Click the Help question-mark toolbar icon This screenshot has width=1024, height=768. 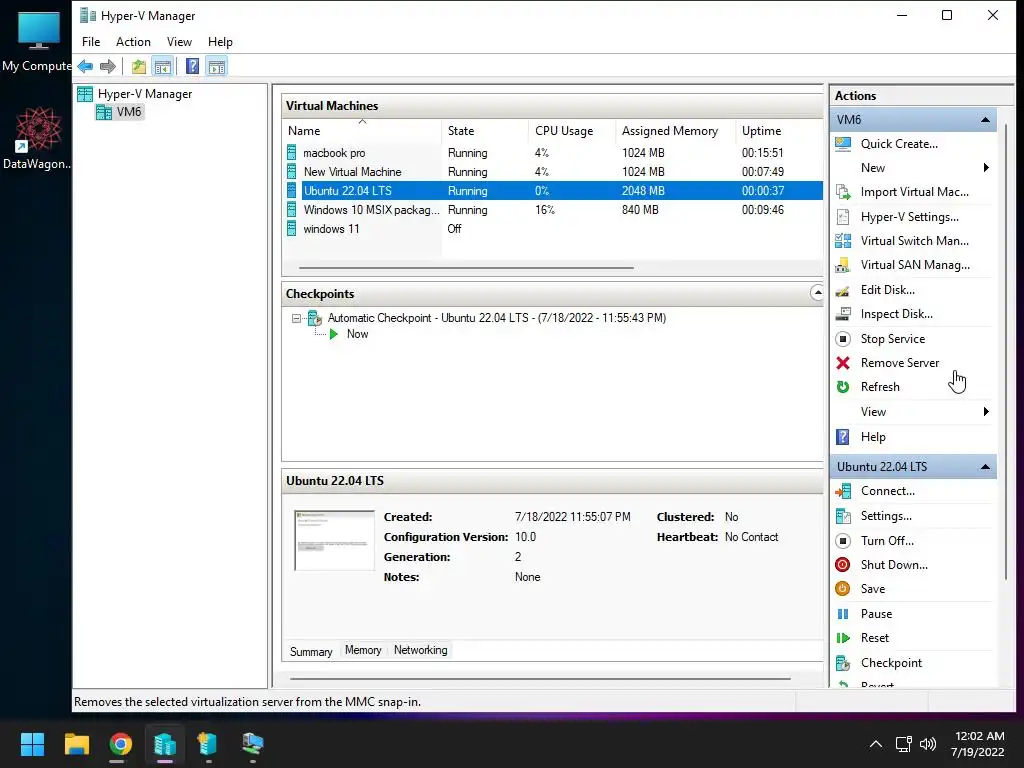[193, 66]
